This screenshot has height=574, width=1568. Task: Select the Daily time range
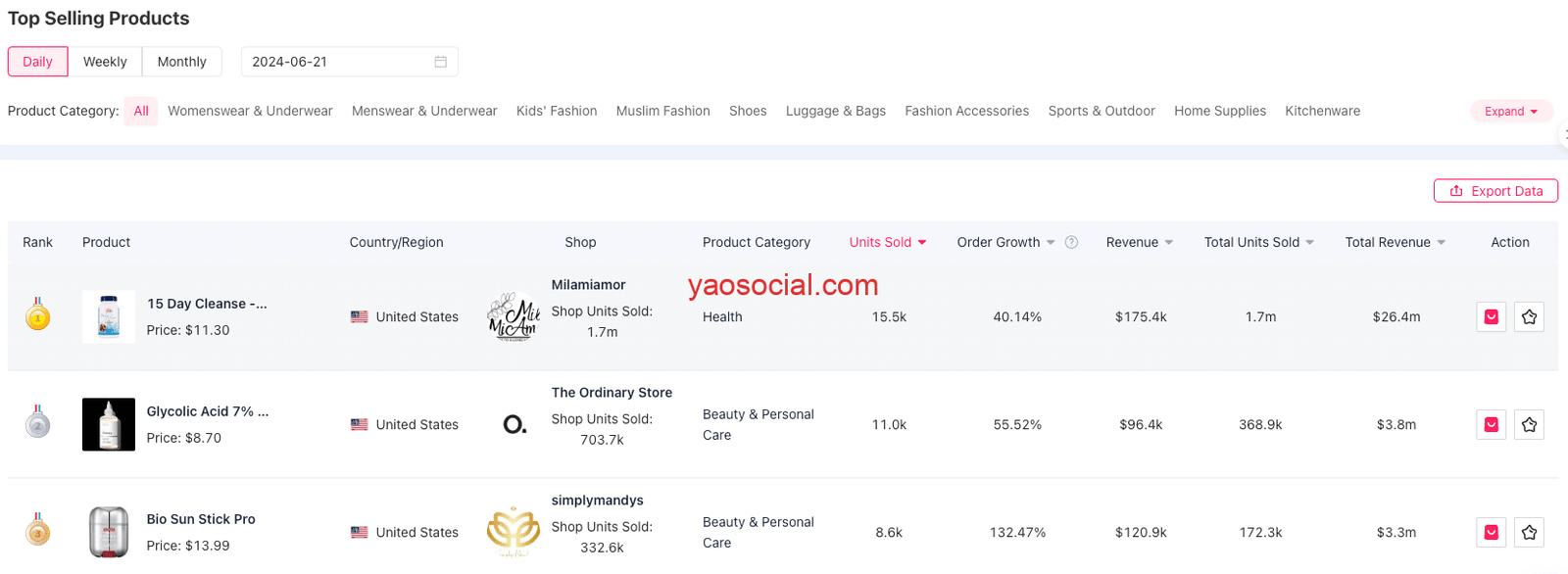[x=37, y=62]
